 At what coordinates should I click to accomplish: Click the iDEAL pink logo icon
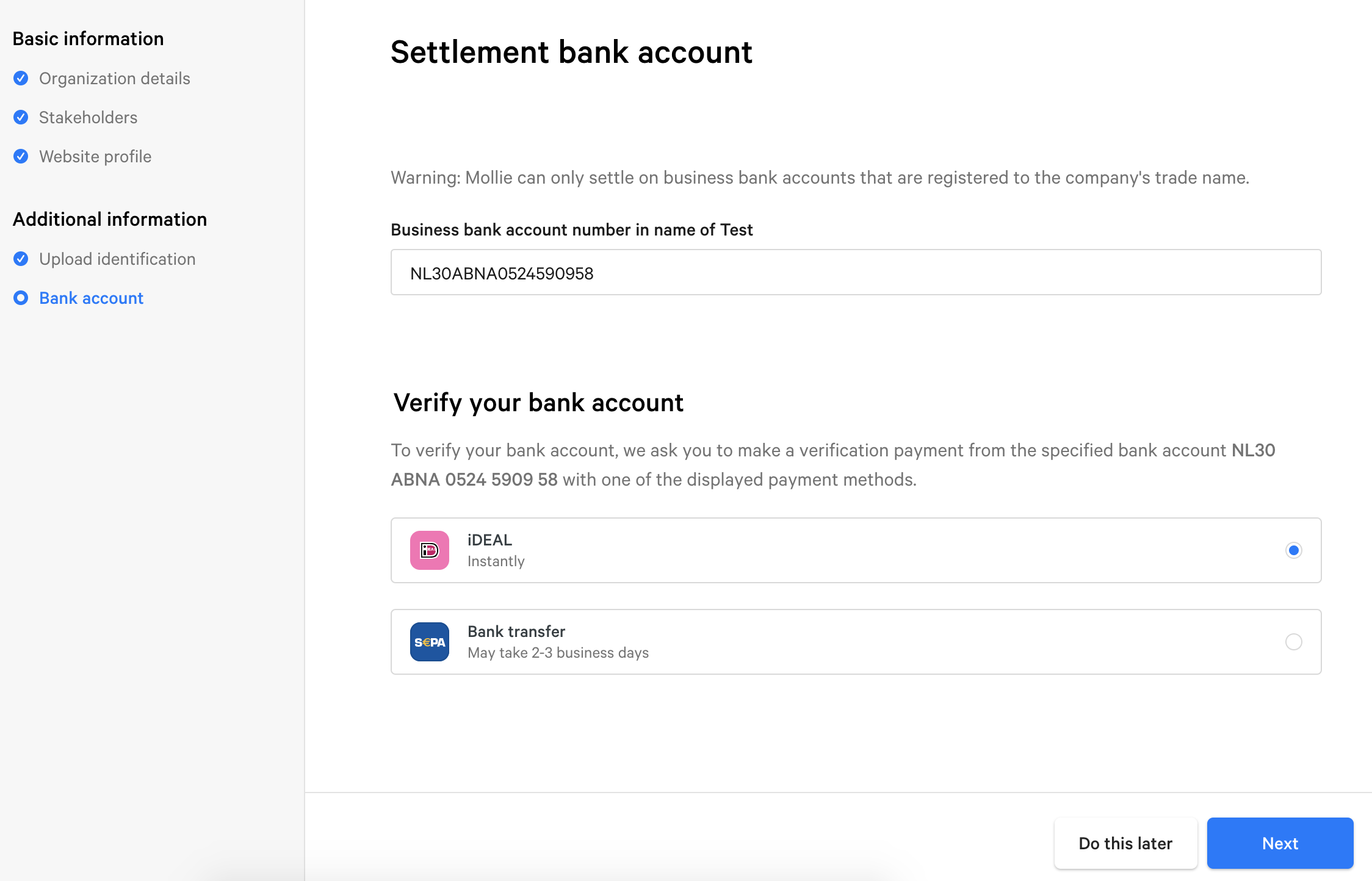tap(429, 550)
